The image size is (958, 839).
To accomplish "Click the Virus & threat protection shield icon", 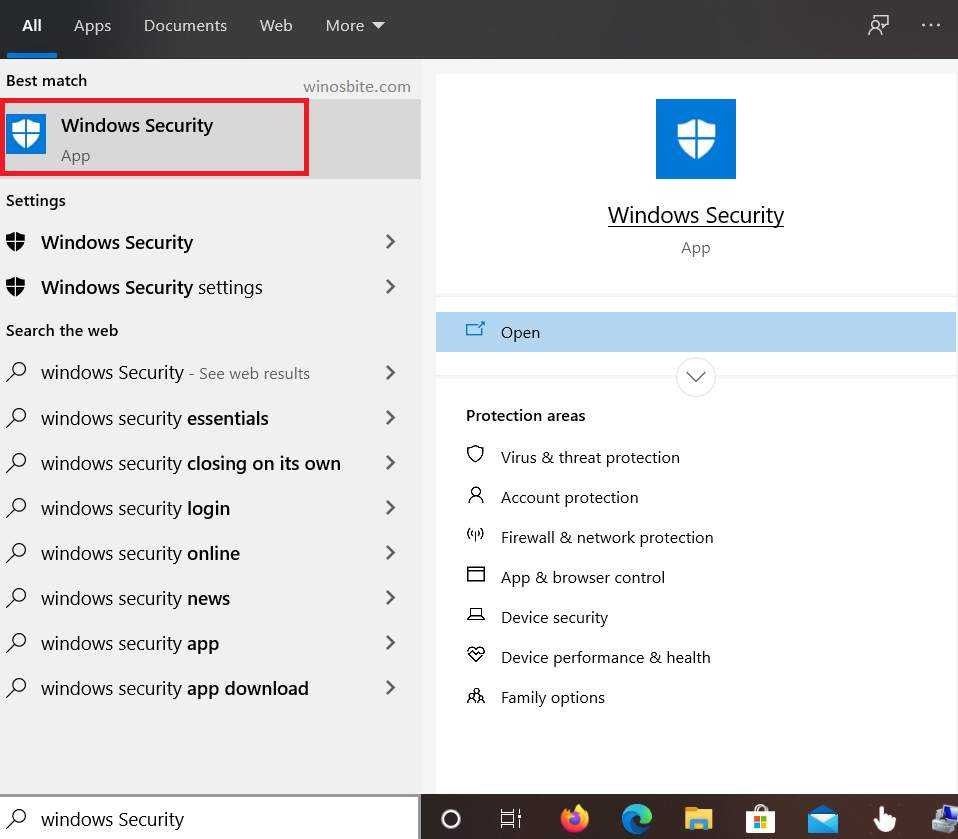I will tap(476, 456).
